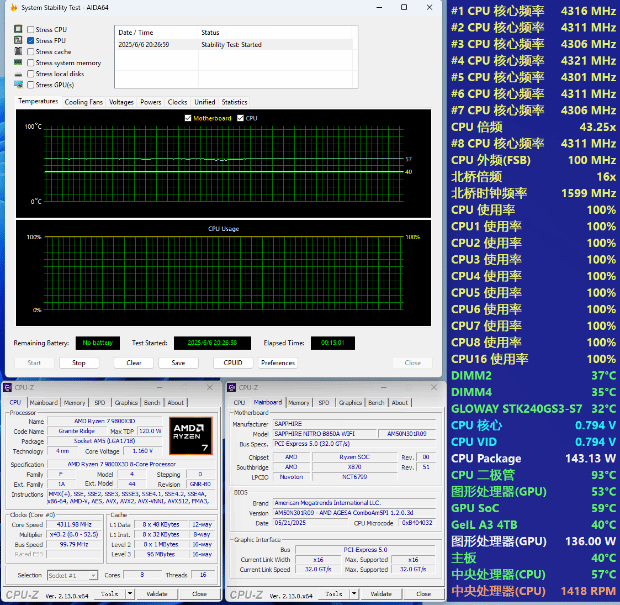620x605 pixels.
Task: Open the Memory tab in the left CPU-Z window
Action: pyautogui.click(x=74, y=403)
